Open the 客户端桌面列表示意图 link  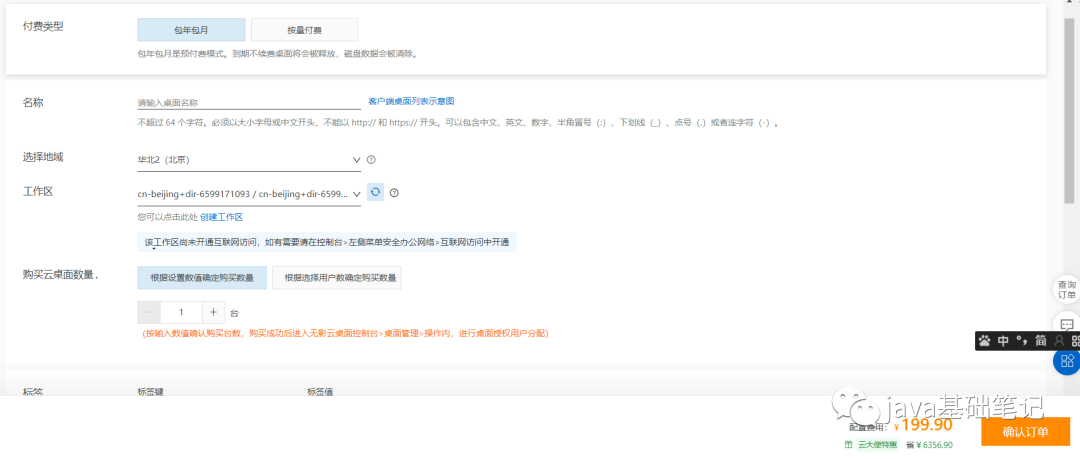tap(411, 101)
